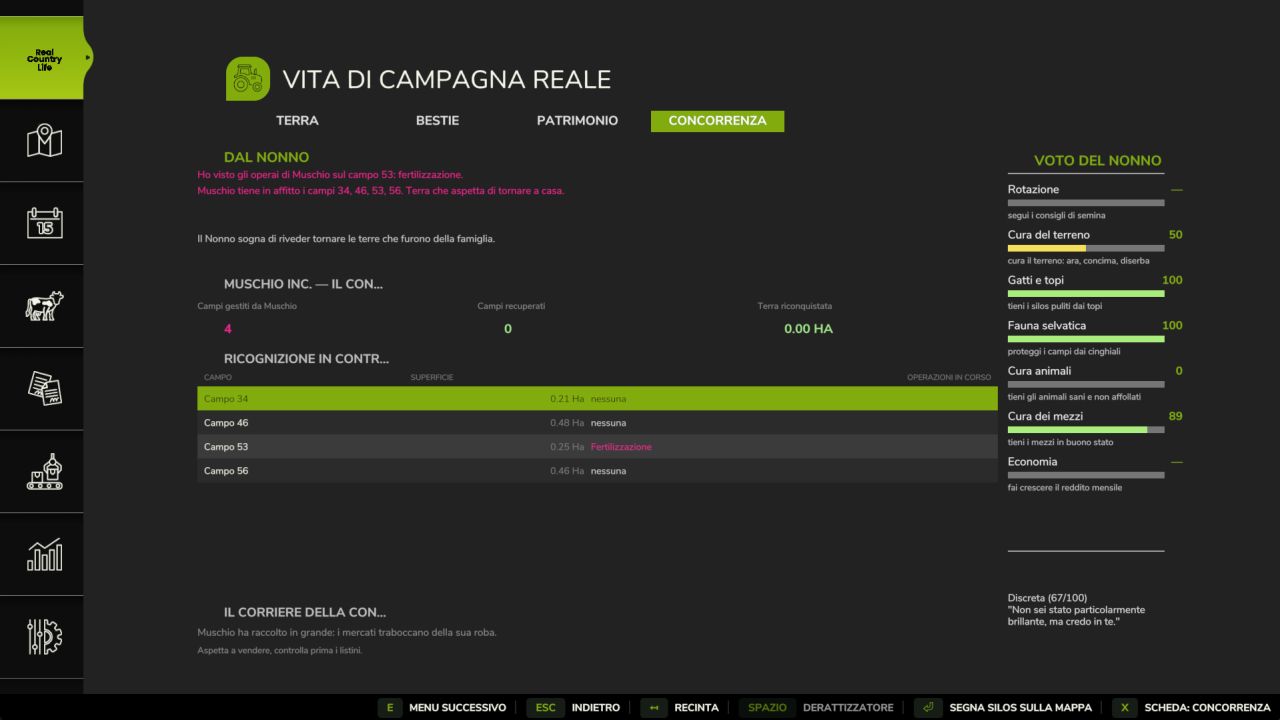The height and width of the screenshot is (720, 1280).
Task: Open the production chain icon in sidebar
Action: coord(42,471)
